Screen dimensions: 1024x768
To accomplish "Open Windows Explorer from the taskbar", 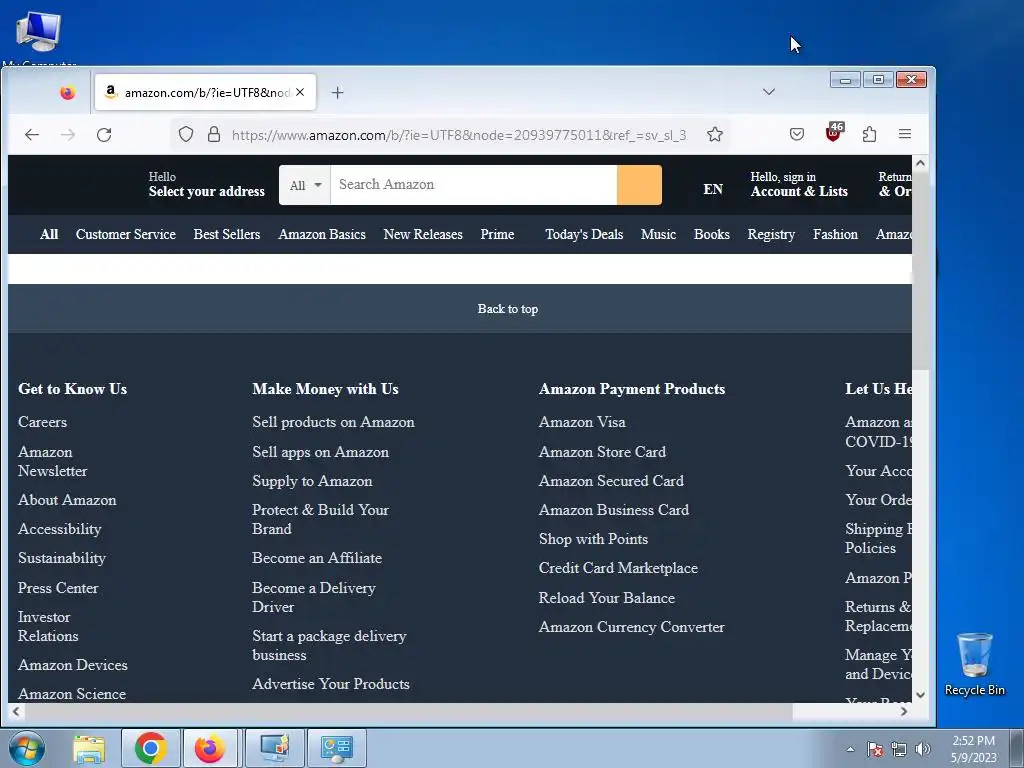I will pyautogui.click(x=89, y=748).
